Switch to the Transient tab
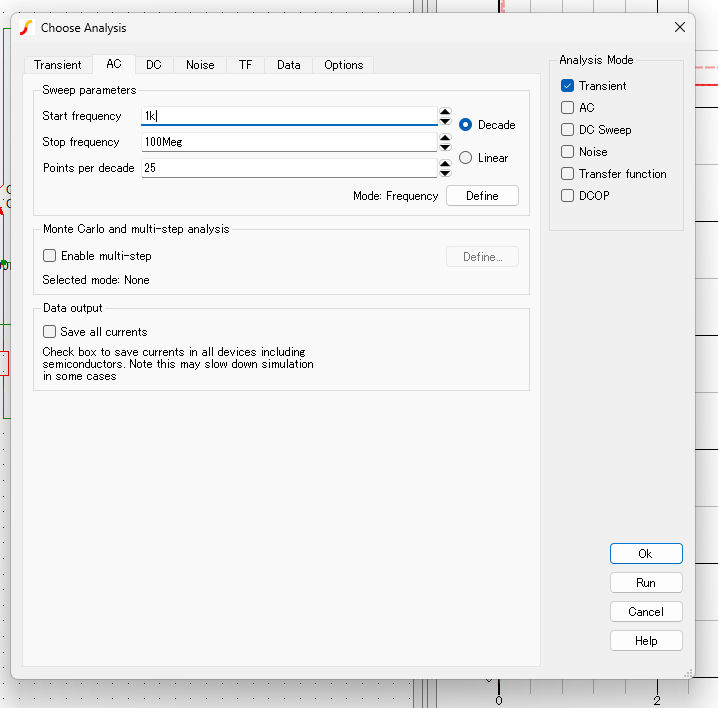Screen dimensions: 718x708 [58, 65]
